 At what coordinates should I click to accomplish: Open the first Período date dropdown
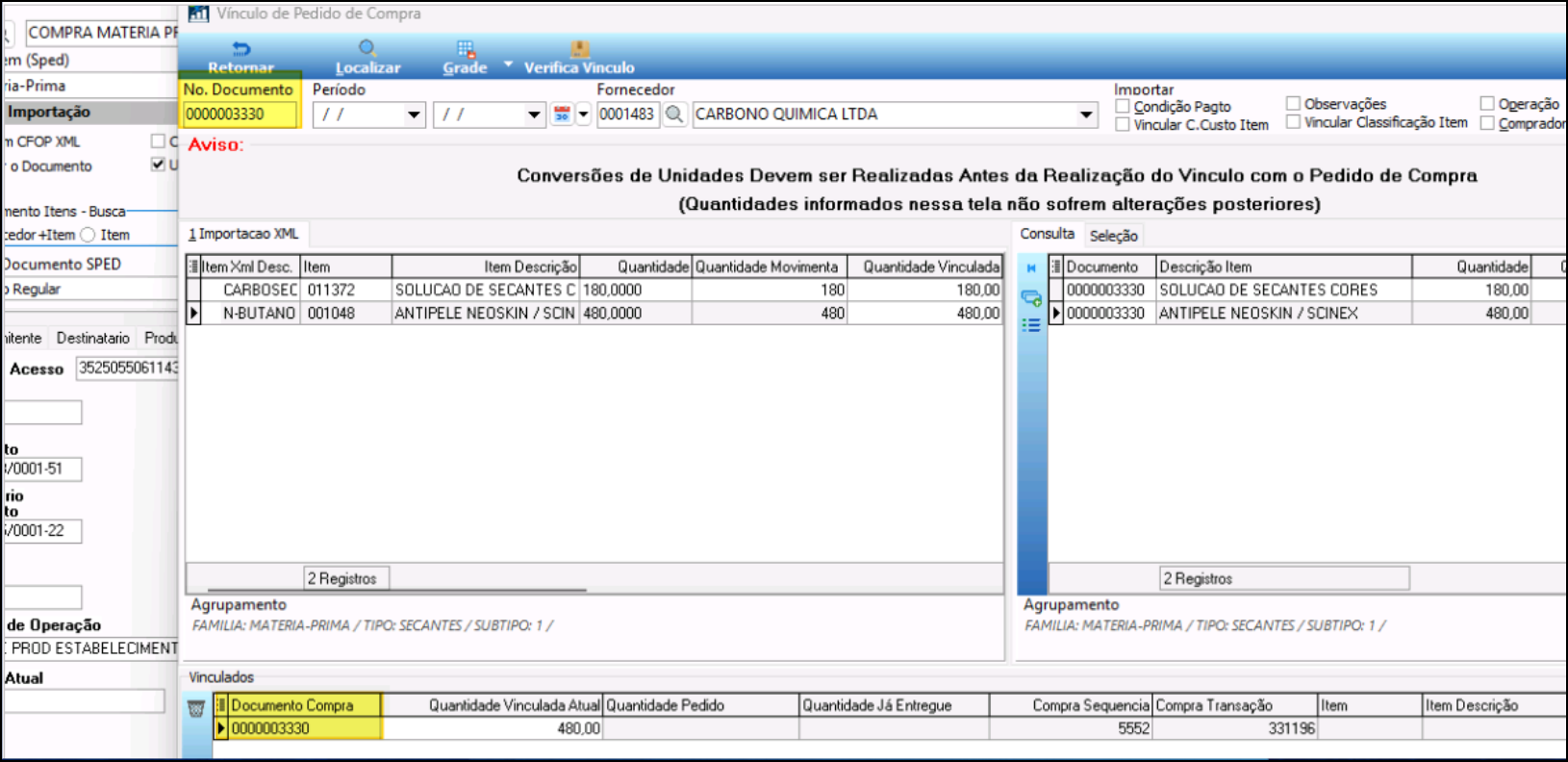click(415, 114)
